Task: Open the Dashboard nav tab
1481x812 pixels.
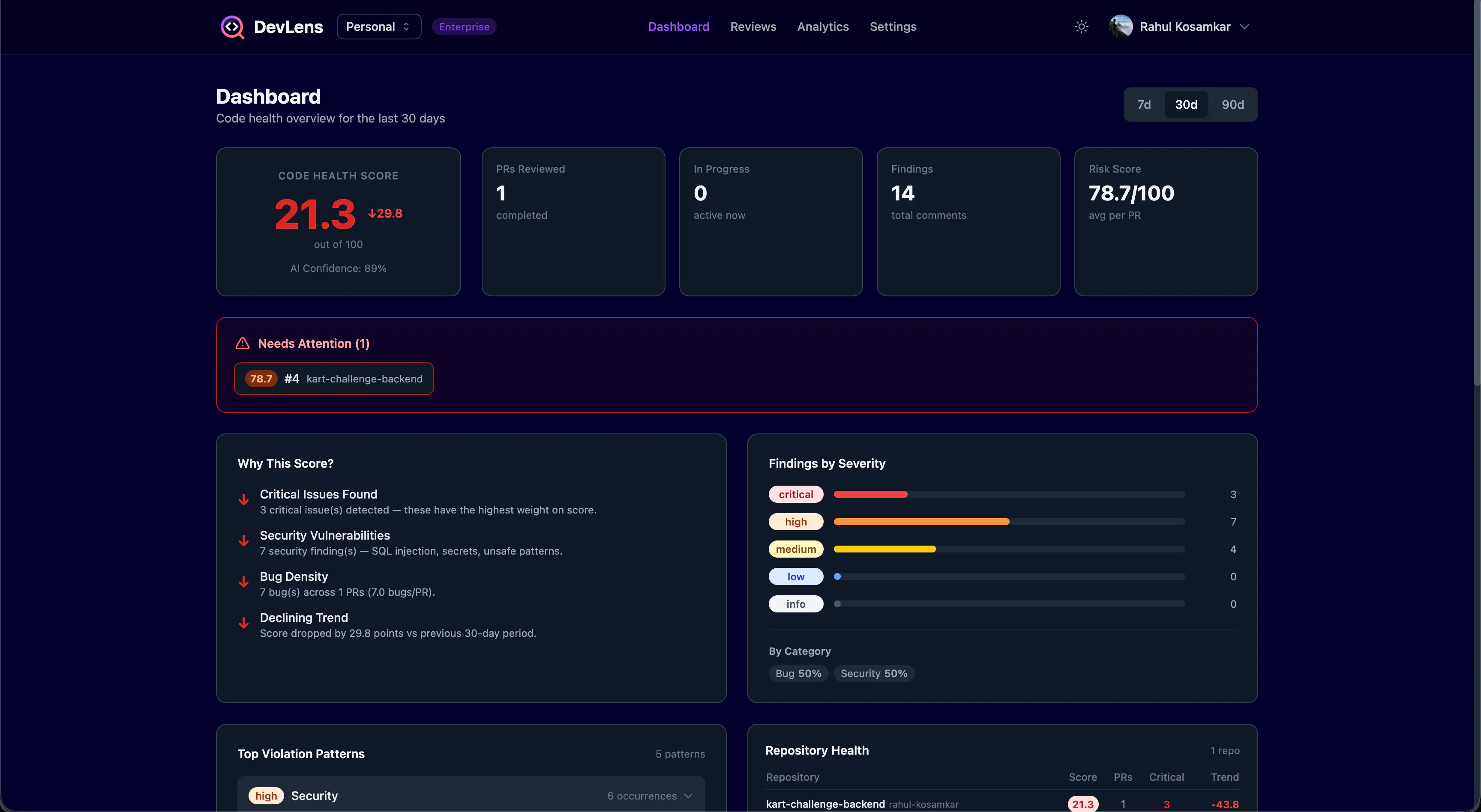Action: [x=678, y=27]
